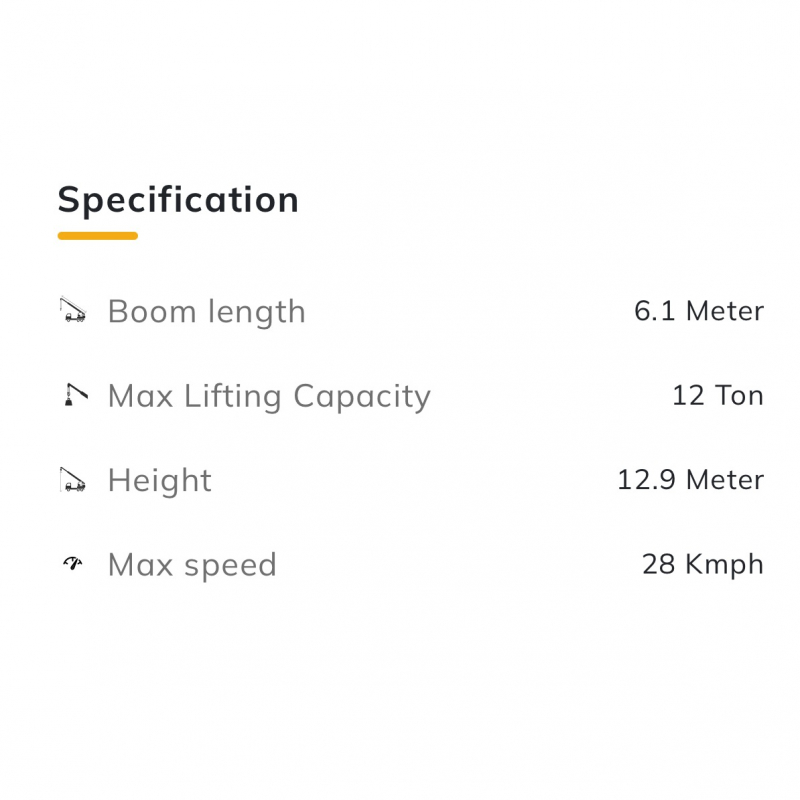Click the Kmph unit text
This screenshot has height=800, width=800.
pos(724,565)
